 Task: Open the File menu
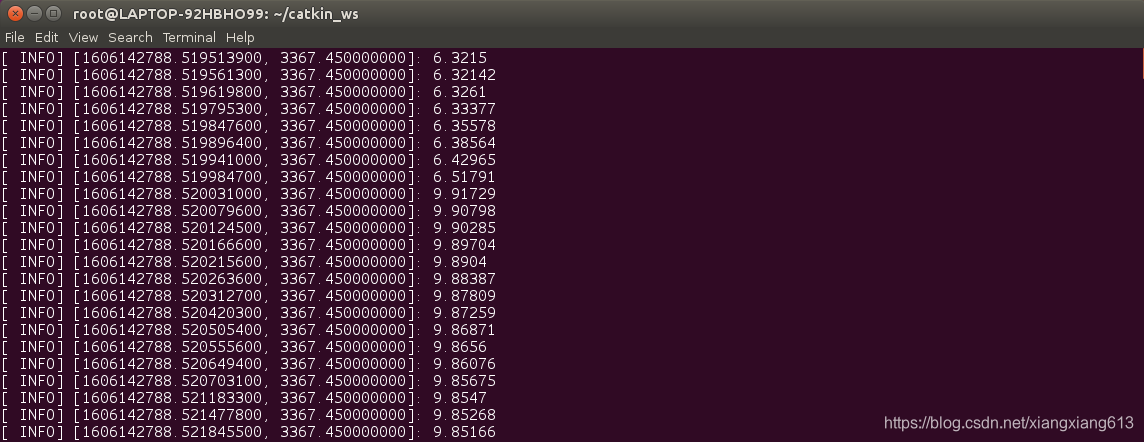click(x=15, y=37)
